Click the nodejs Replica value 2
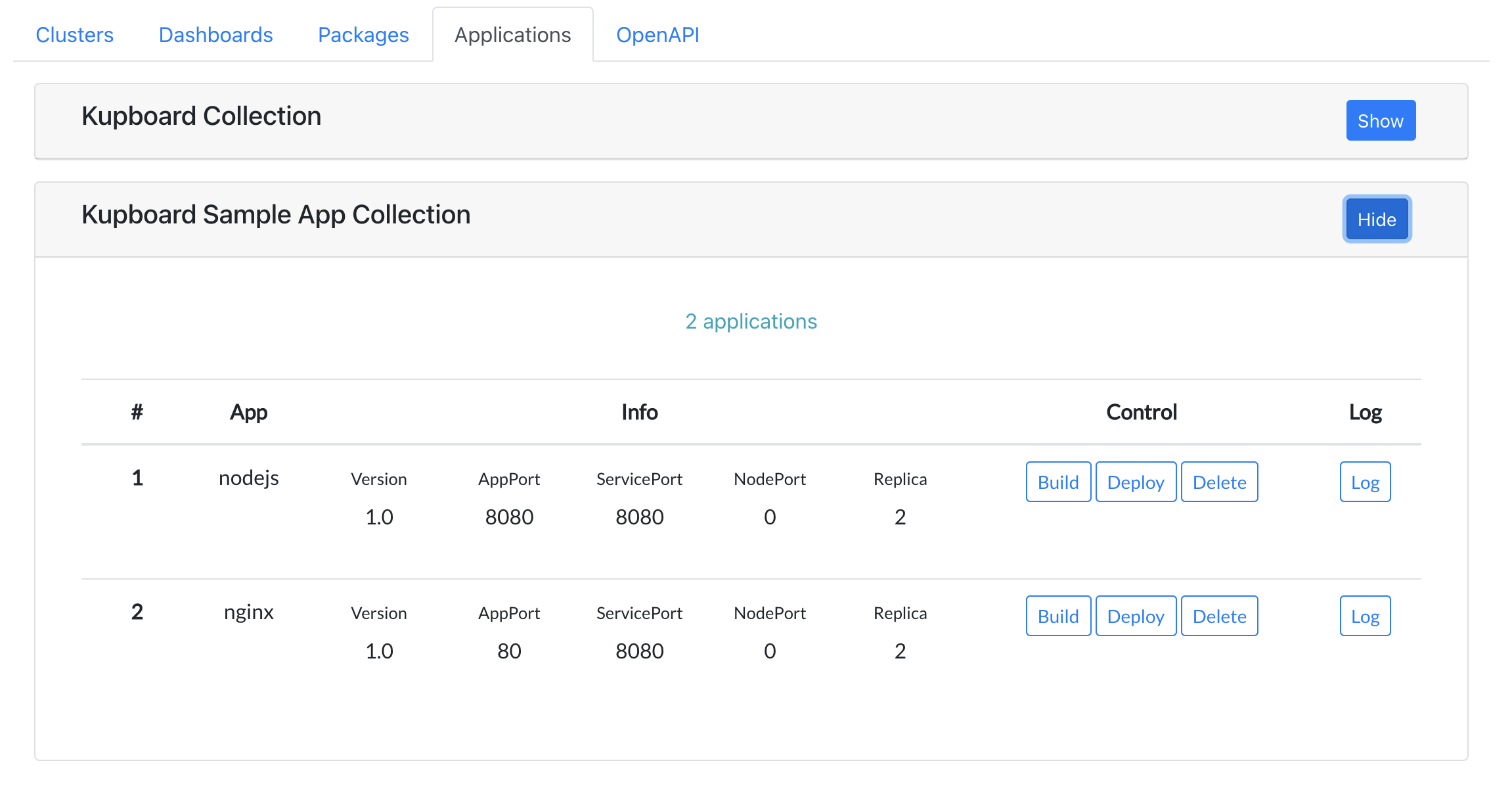This screenshot has width=1512, height=807. [900, 517]
